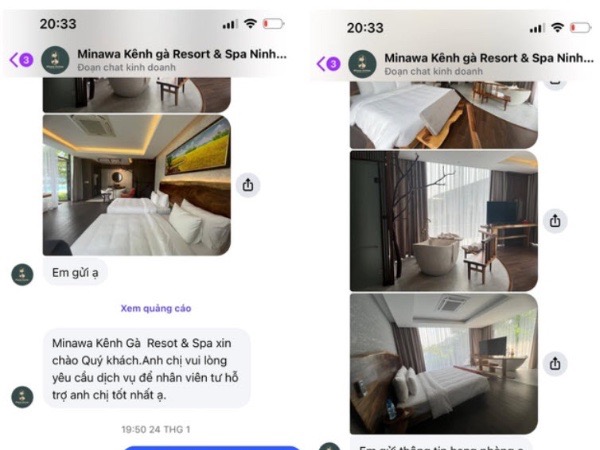This screenshot has width=600, height=450.
Task: Share the bathtub and TV room photo
Action: pos(555,221)
